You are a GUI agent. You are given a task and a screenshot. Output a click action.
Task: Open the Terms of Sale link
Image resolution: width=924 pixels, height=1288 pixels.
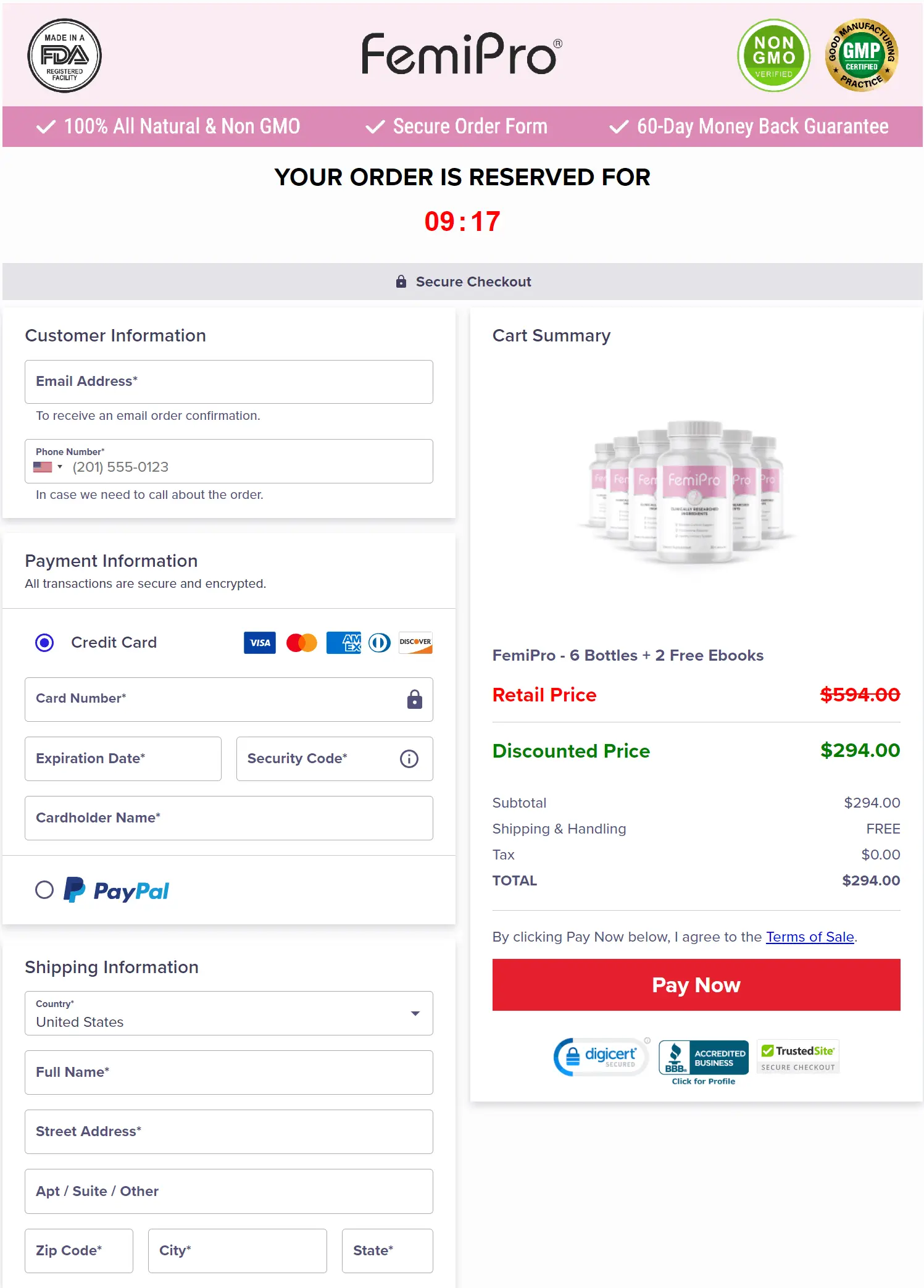click(810, 937)
